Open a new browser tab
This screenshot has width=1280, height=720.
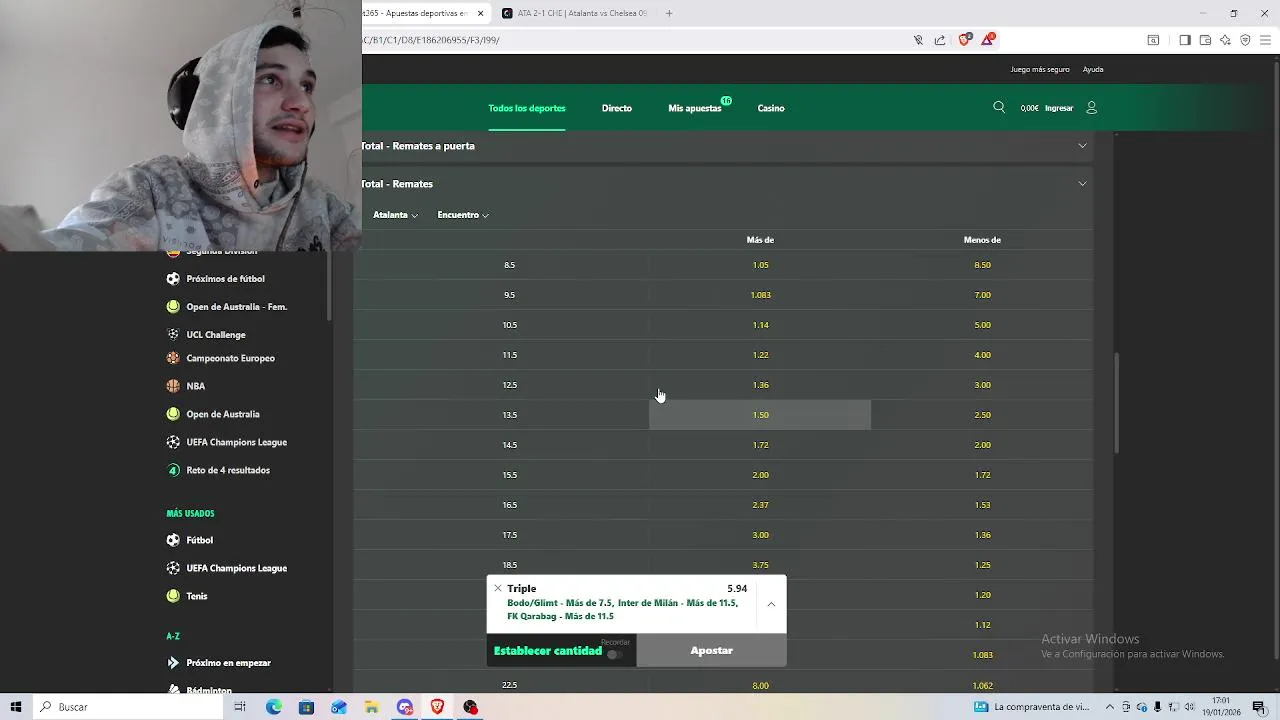(669, 13)
